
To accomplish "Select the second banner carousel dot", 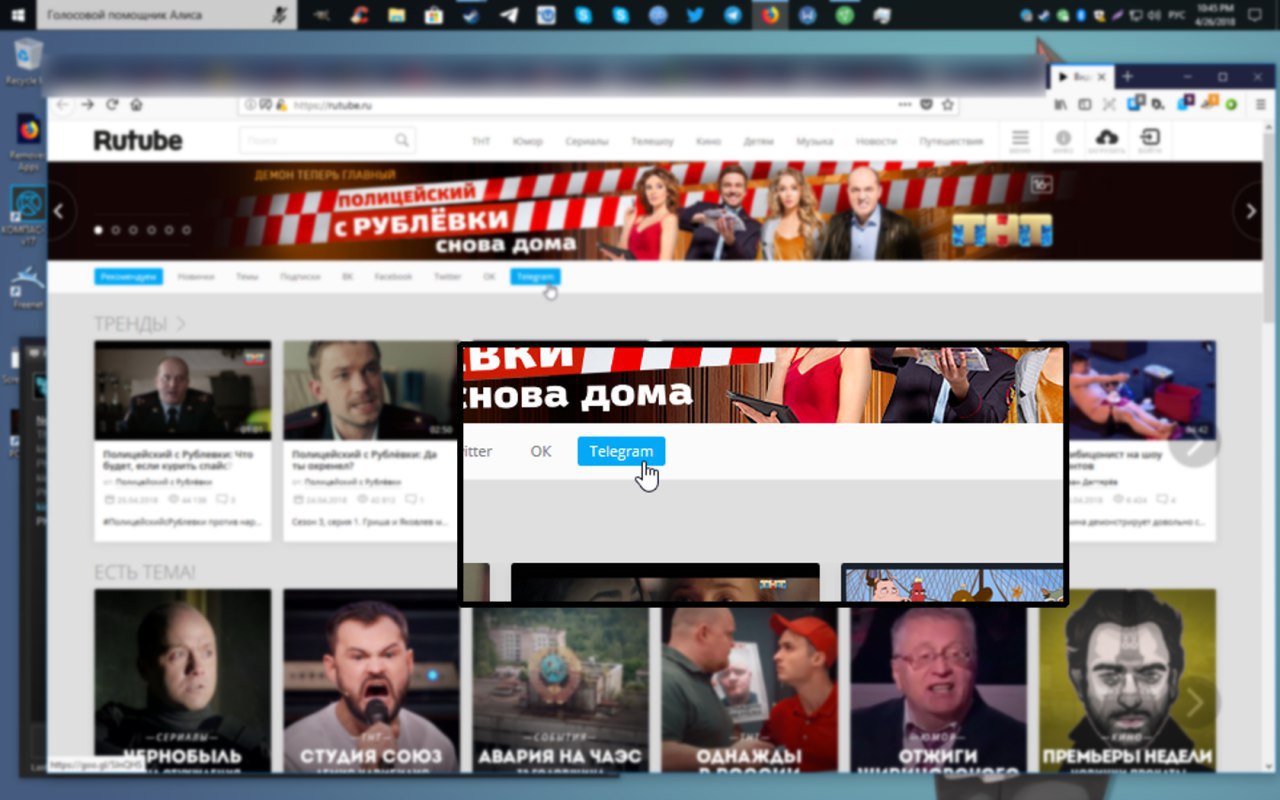I will [x=116, y=230].
